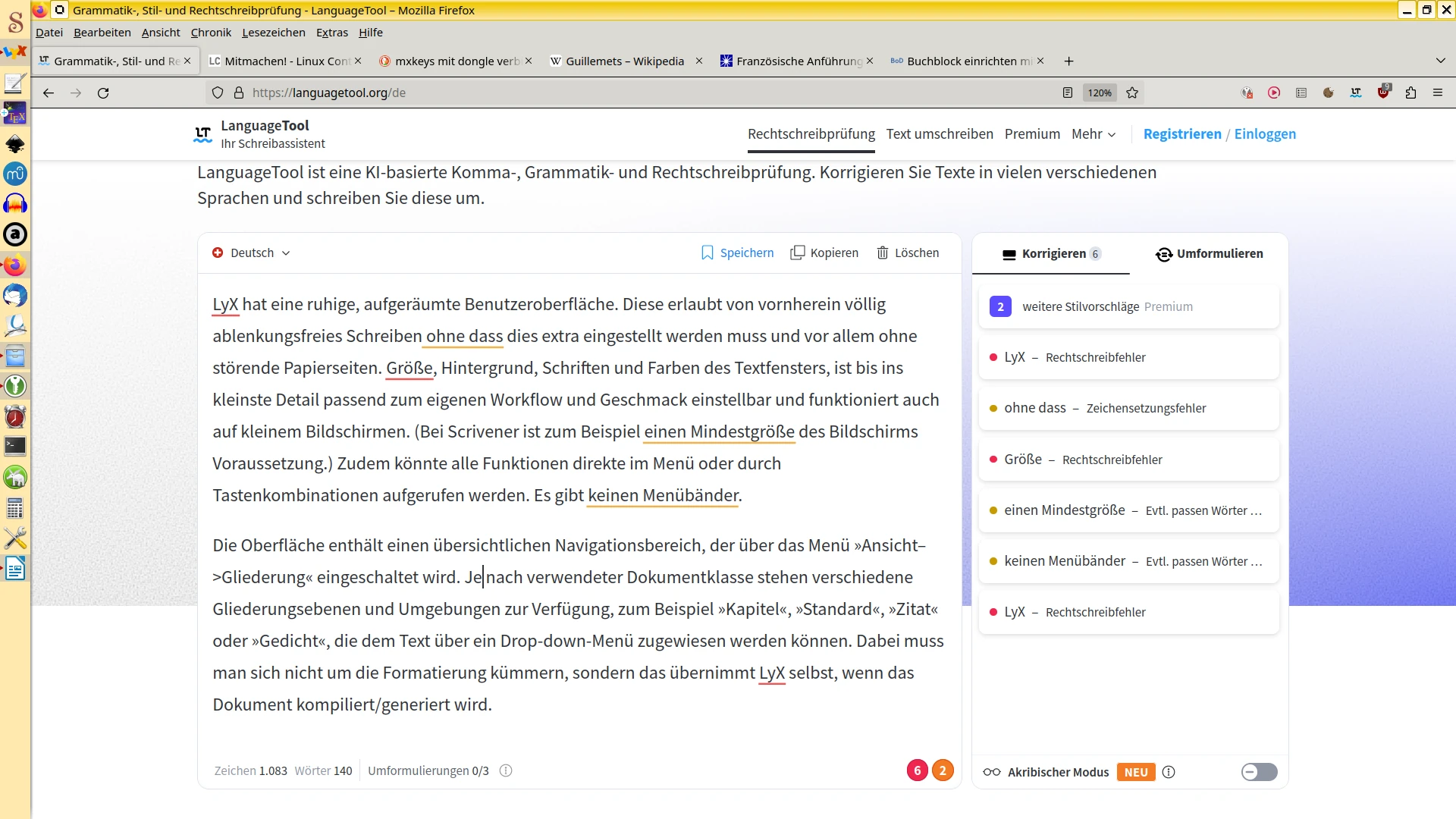Close the mxkeys mit dongle tab
This screenshot has width=1456, height=819.
[529, 61]
